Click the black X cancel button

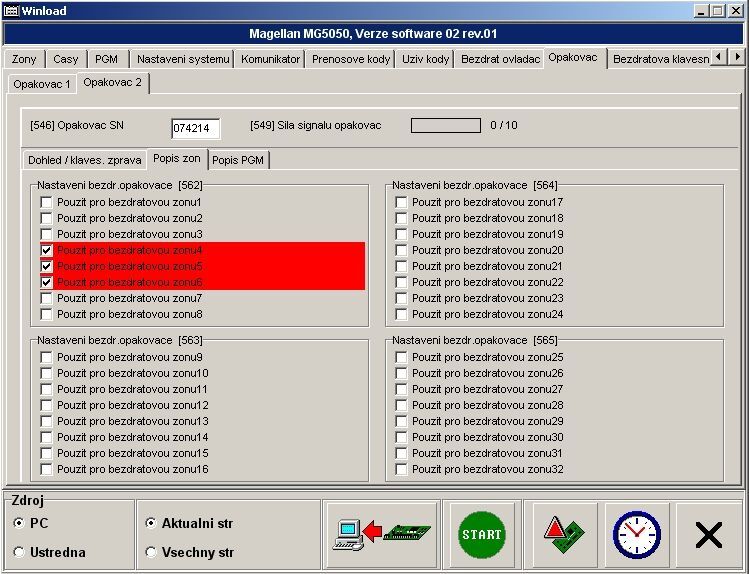click(x=708, y=535)
